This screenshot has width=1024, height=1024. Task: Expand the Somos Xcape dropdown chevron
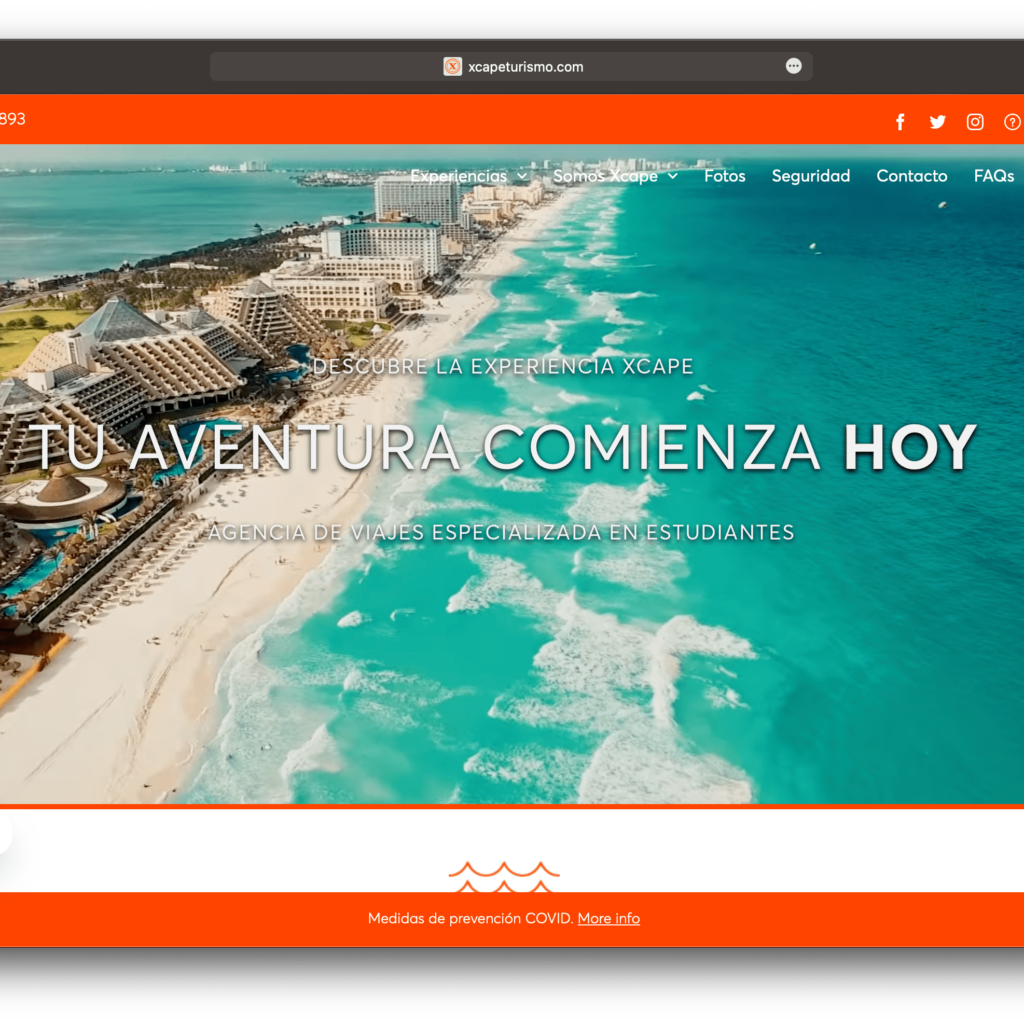673,176
